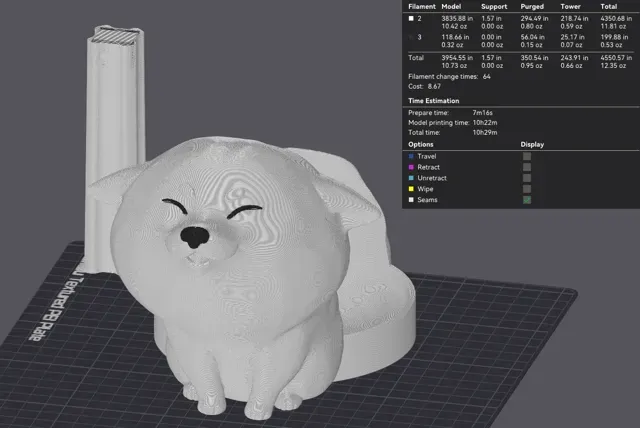Viewport: 640px width, 428px height.
Task: Click the 56.04 in purged value
Action: (x=532, y=37)
